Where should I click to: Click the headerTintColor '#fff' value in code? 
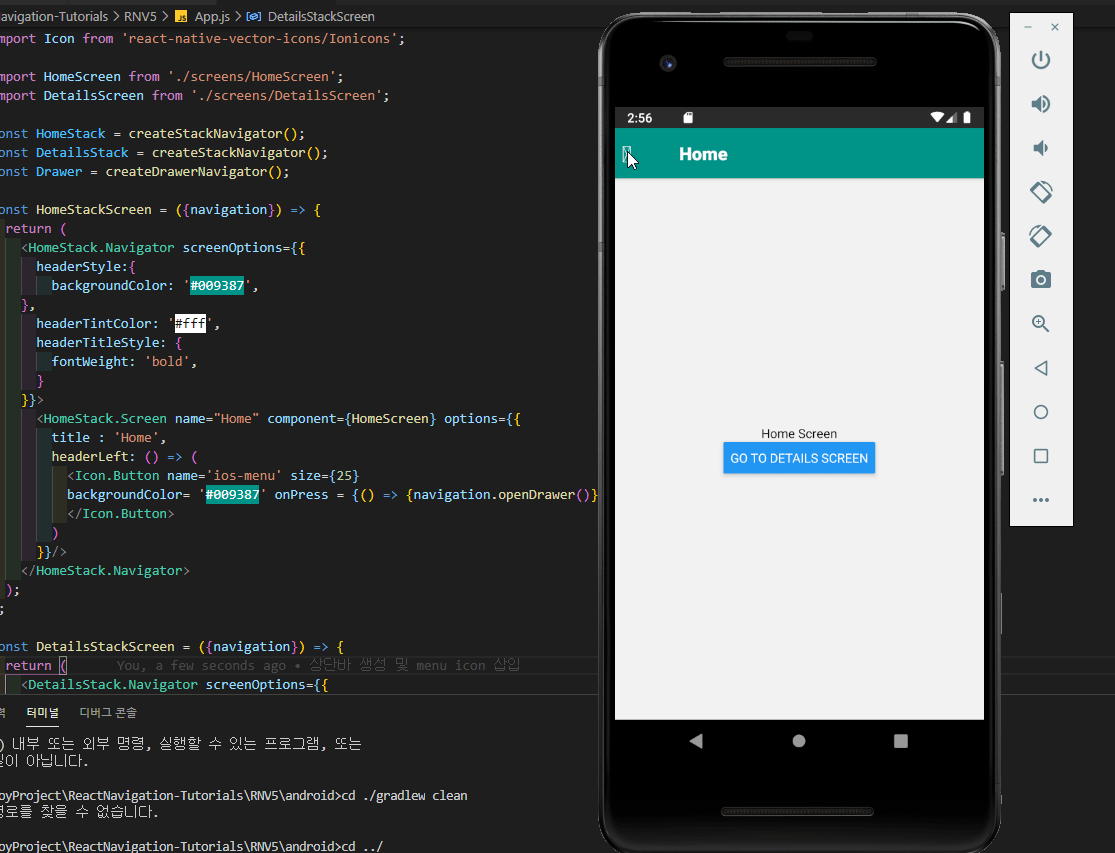coord(190,323)
